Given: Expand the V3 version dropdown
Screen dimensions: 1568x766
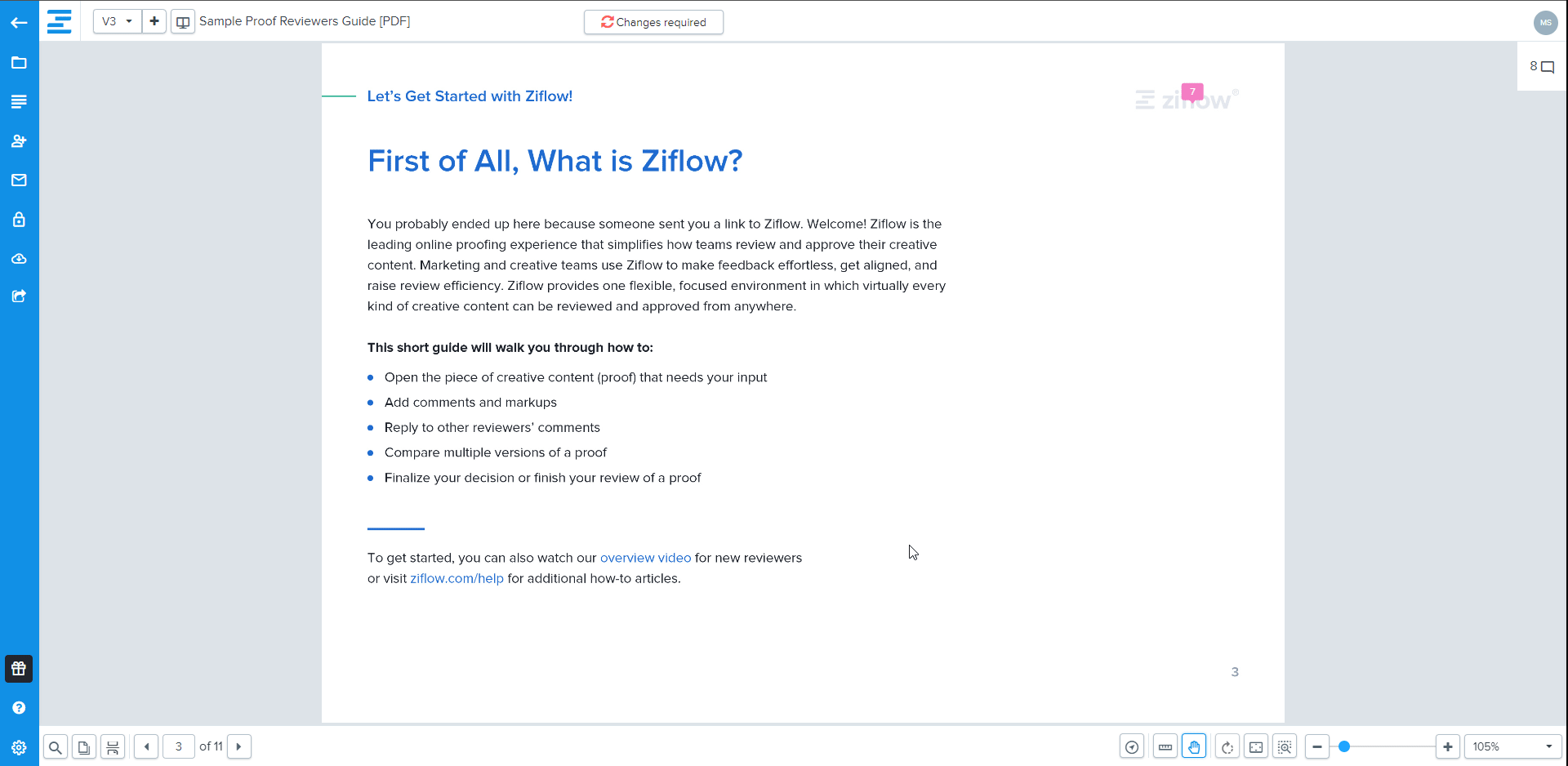Looking at the screenshot, I should coord(118,21).
